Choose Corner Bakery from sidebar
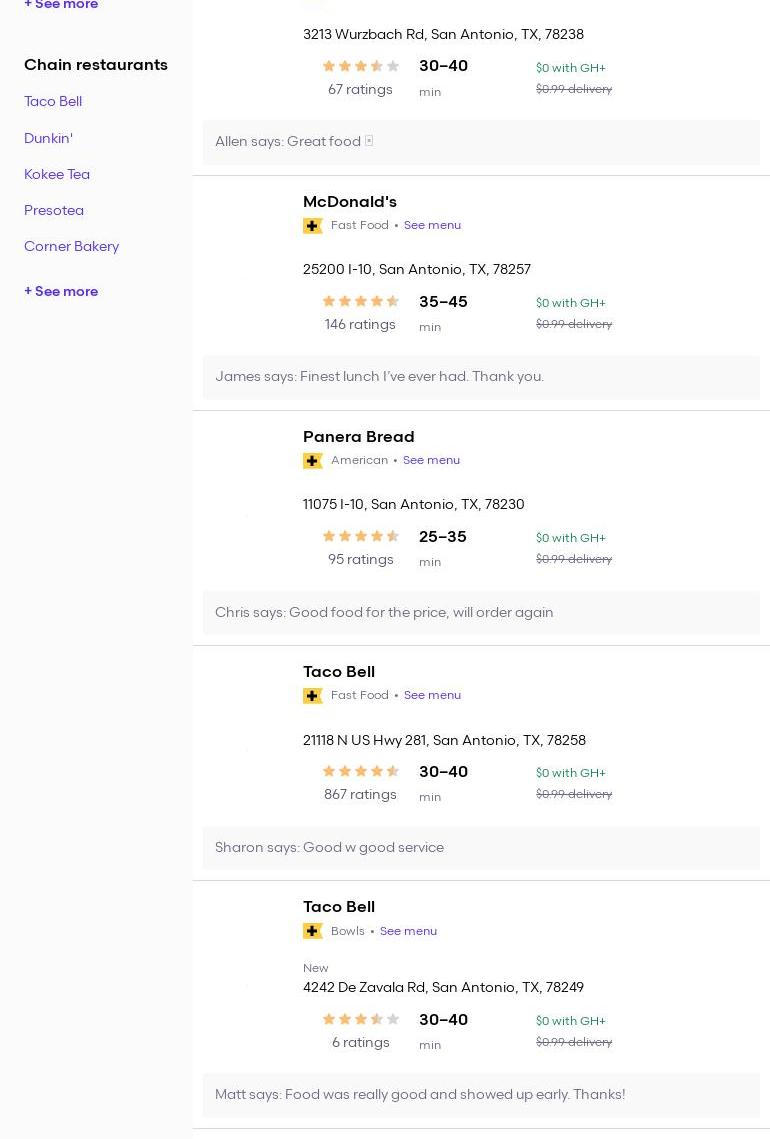Viewport: 770px width, 1139px height. point(71,246)
